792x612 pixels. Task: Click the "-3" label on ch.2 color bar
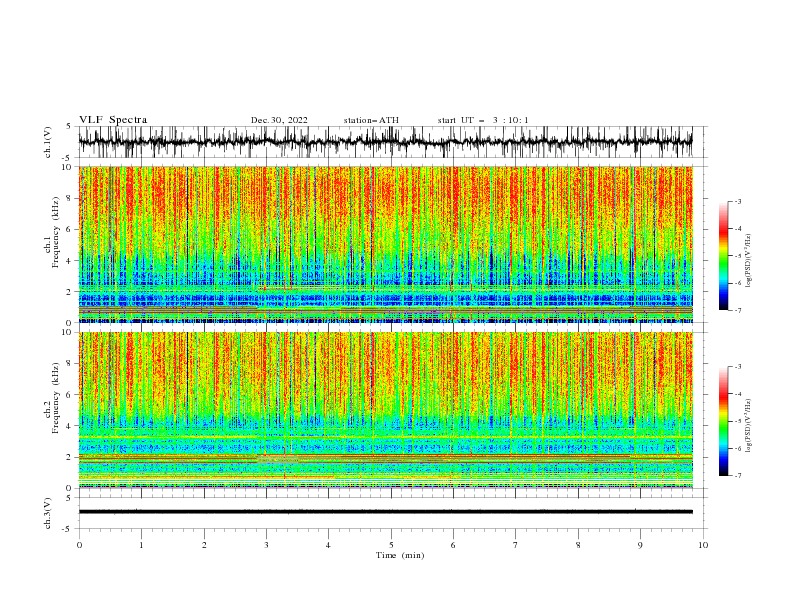(738, 367)
